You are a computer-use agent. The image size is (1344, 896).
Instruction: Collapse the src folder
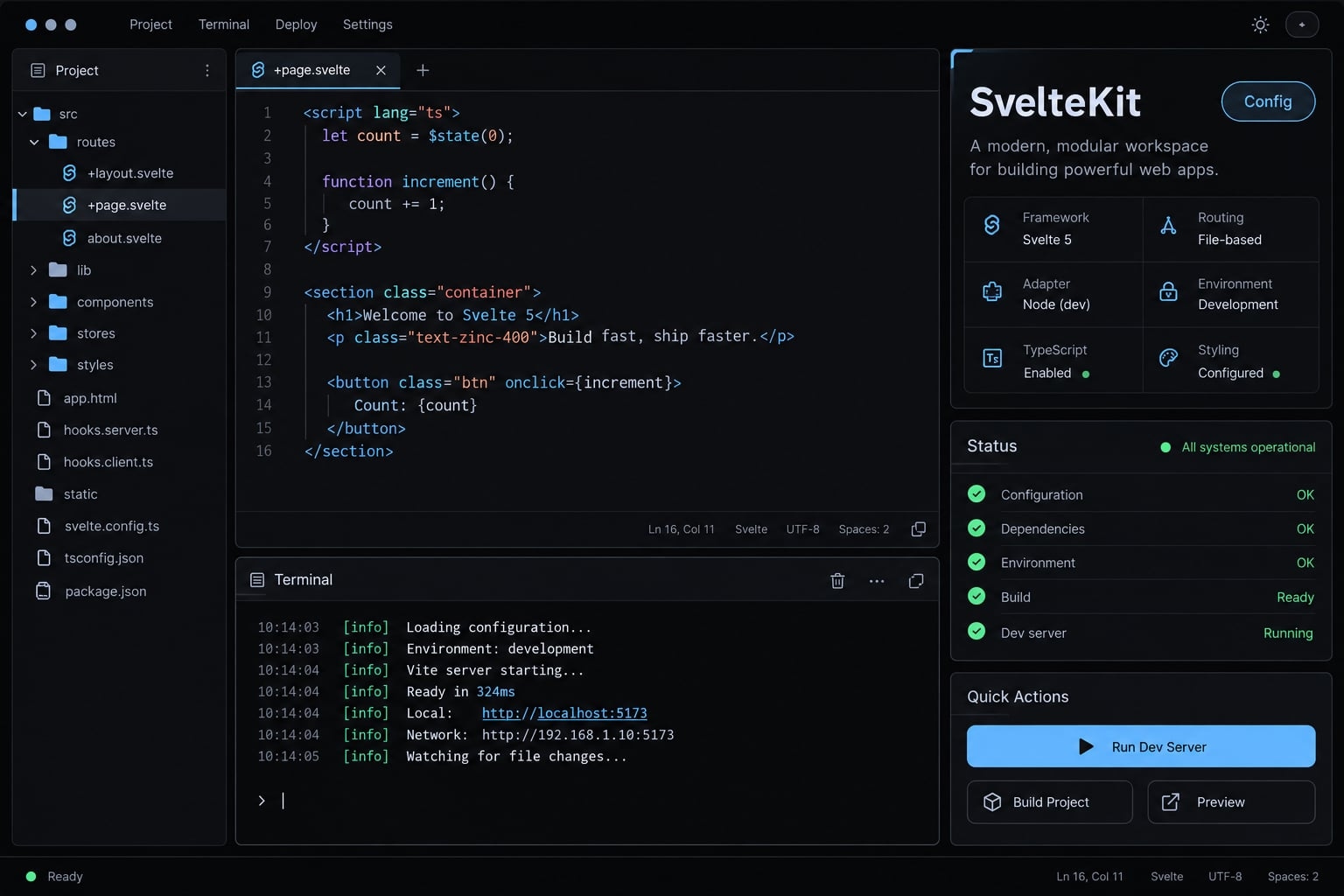(x=23, y=114)
